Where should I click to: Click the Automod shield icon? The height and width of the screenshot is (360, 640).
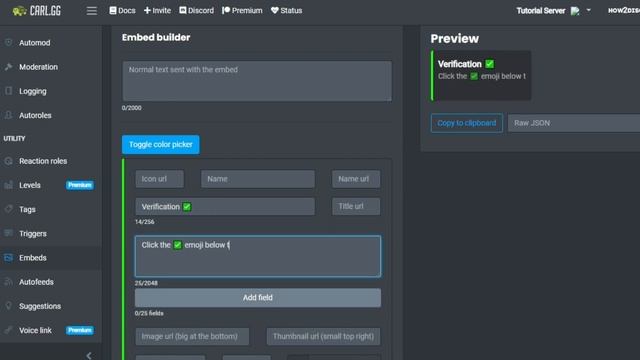[x=9, y=42]
